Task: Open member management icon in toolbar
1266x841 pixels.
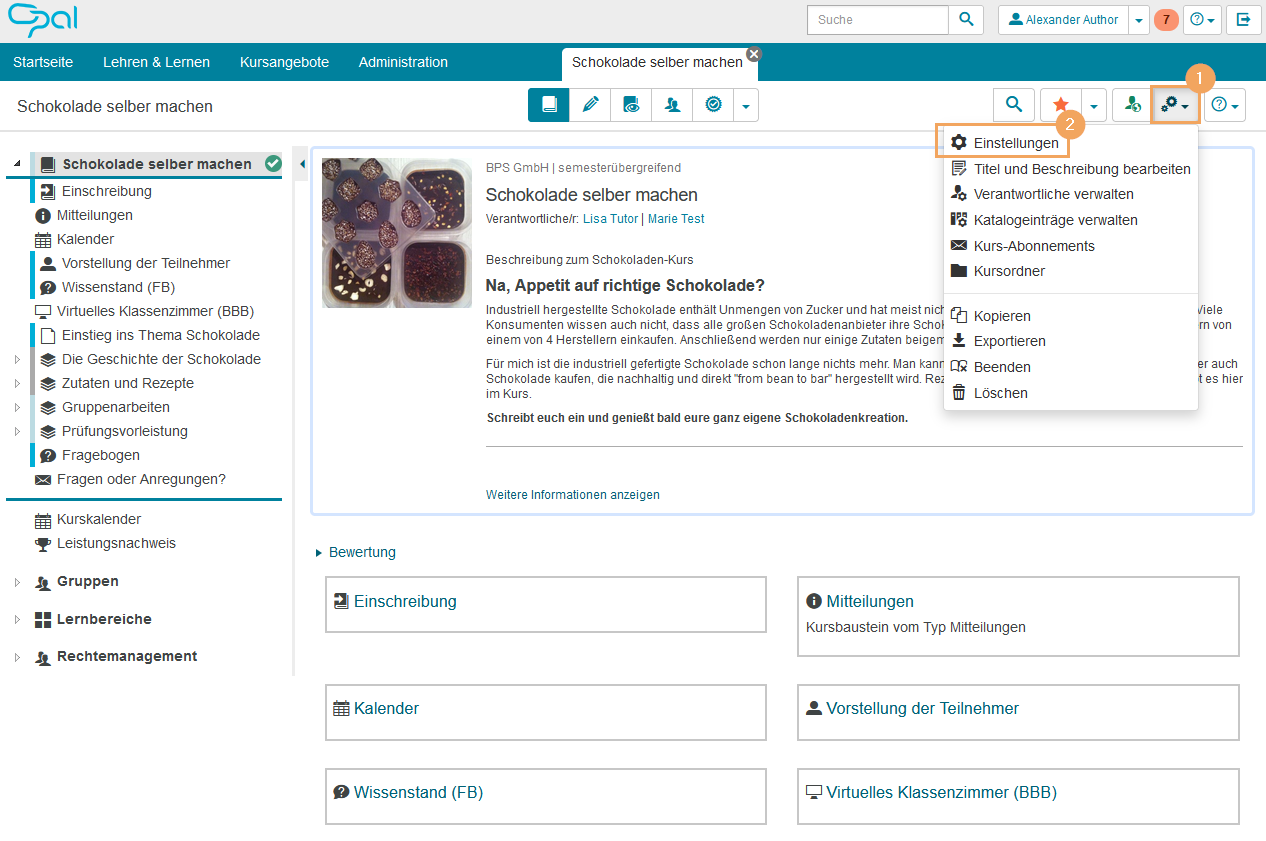Action: pyautogui.click(x=672, y=104)
